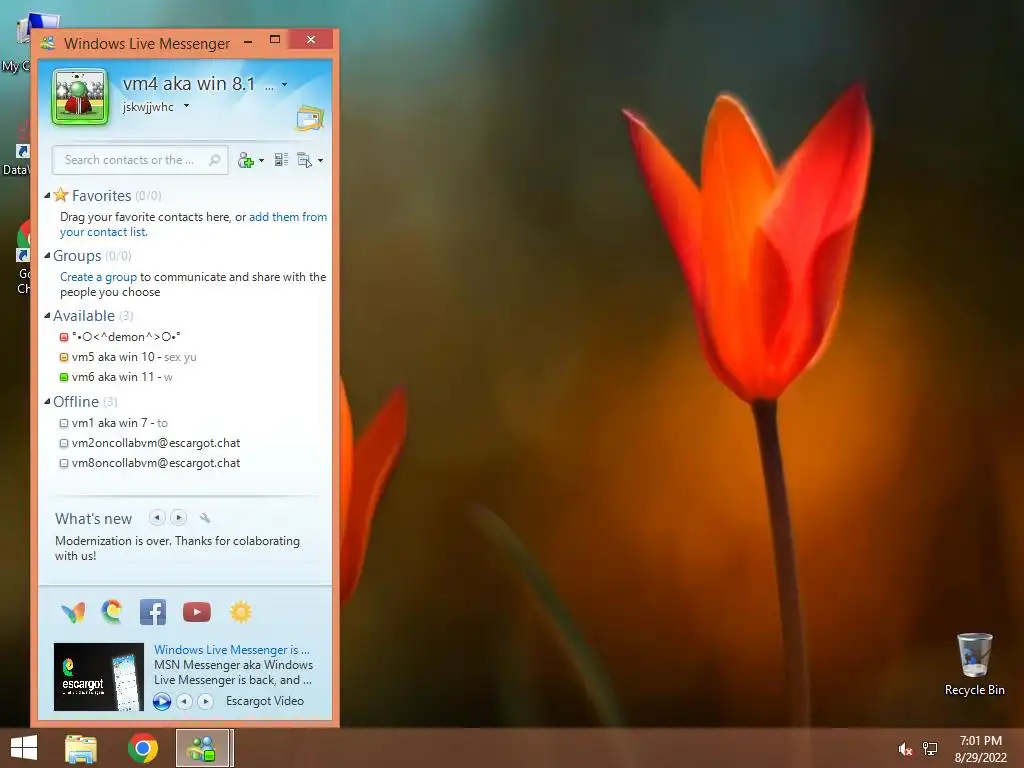Open File Explorer from the taskbar
1024x768 pixels.
[81, 748]
